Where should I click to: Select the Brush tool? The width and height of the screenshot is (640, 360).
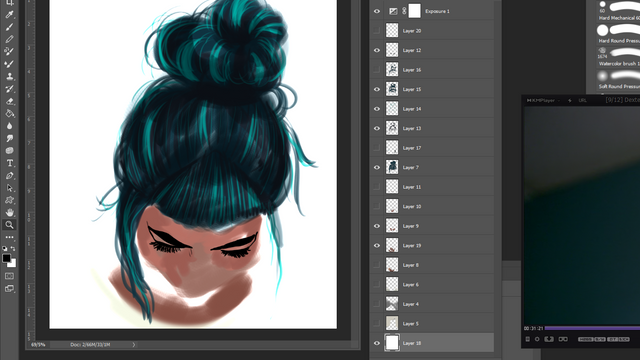click(x=9, y=27)
